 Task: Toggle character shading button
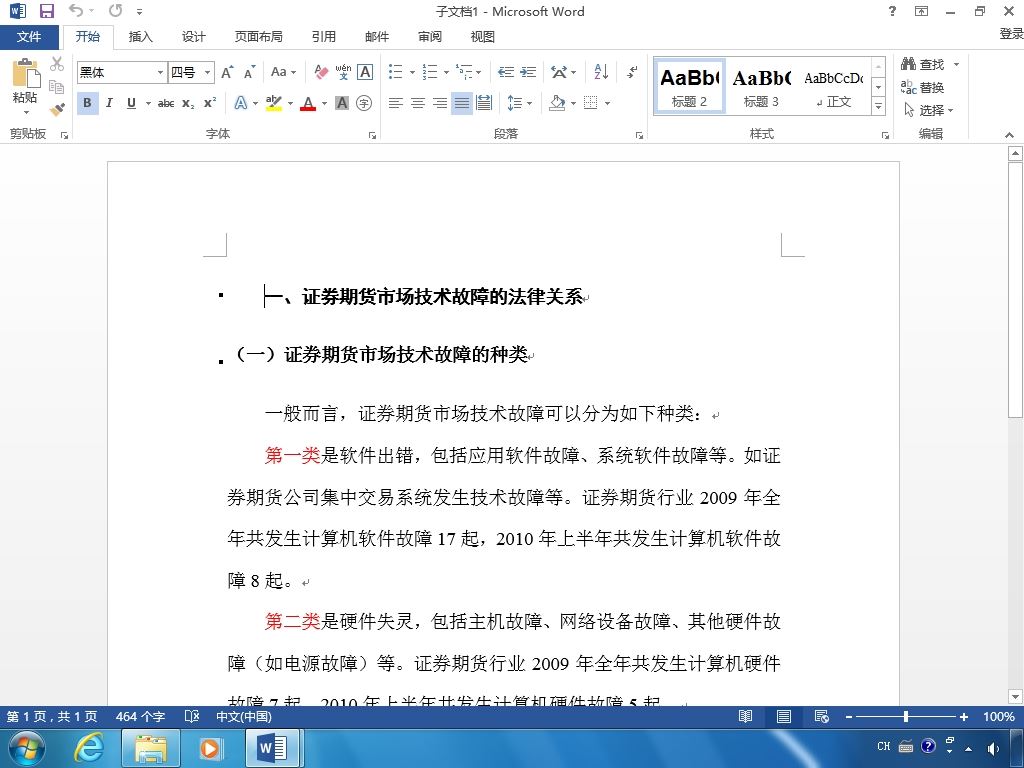[x=342, y=103]
